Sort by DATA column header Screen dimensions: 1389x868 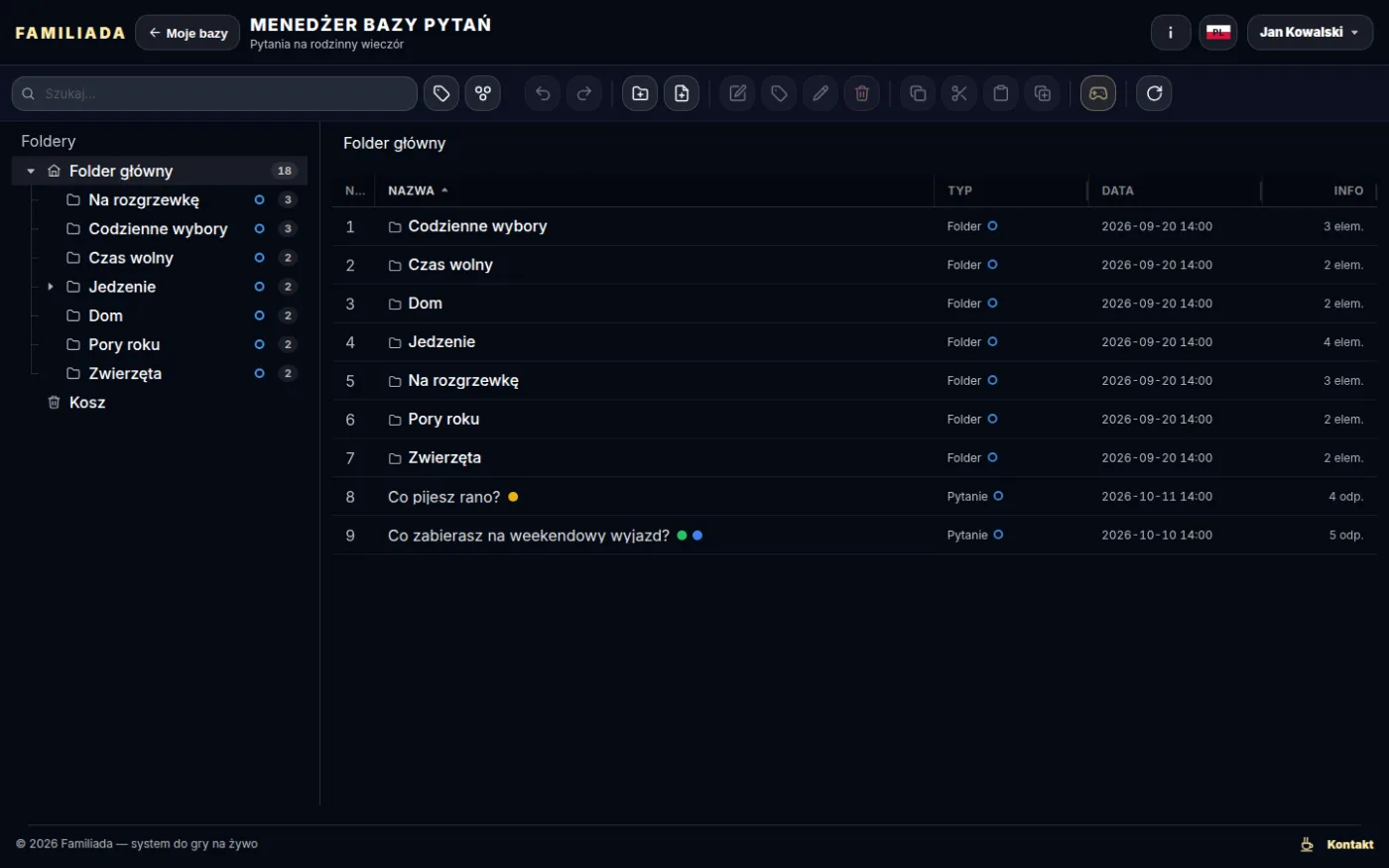pyautogui.click(x=1117, y=190)
